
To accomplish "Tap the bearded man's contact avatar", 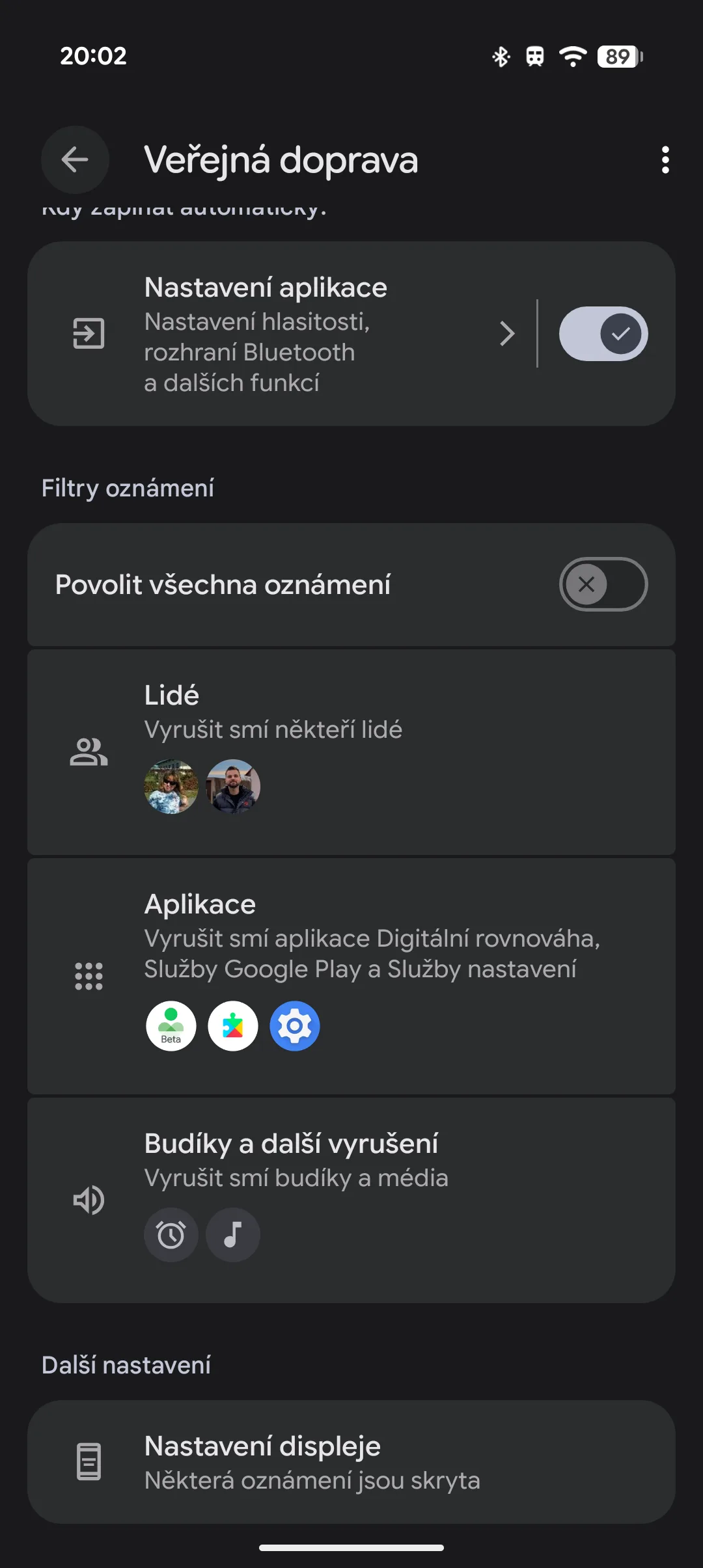I will coord(233,787).
